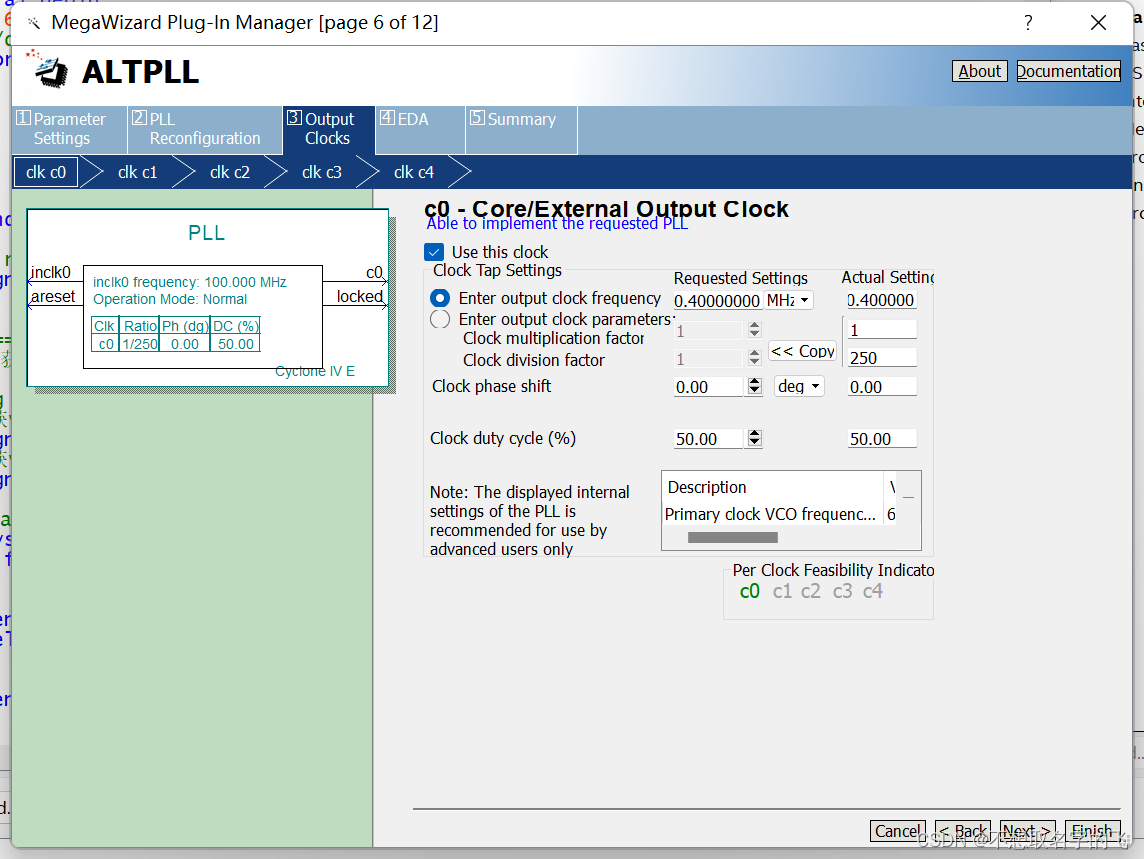Image resolution: width=1144 pixels, height=859 pixels.
Task: Click the < Back button
Action: 962,831
